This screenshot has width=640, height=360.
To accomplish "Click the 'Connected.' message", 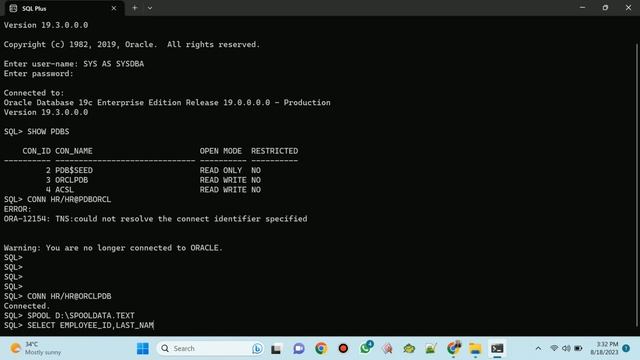I will [27, 306].
